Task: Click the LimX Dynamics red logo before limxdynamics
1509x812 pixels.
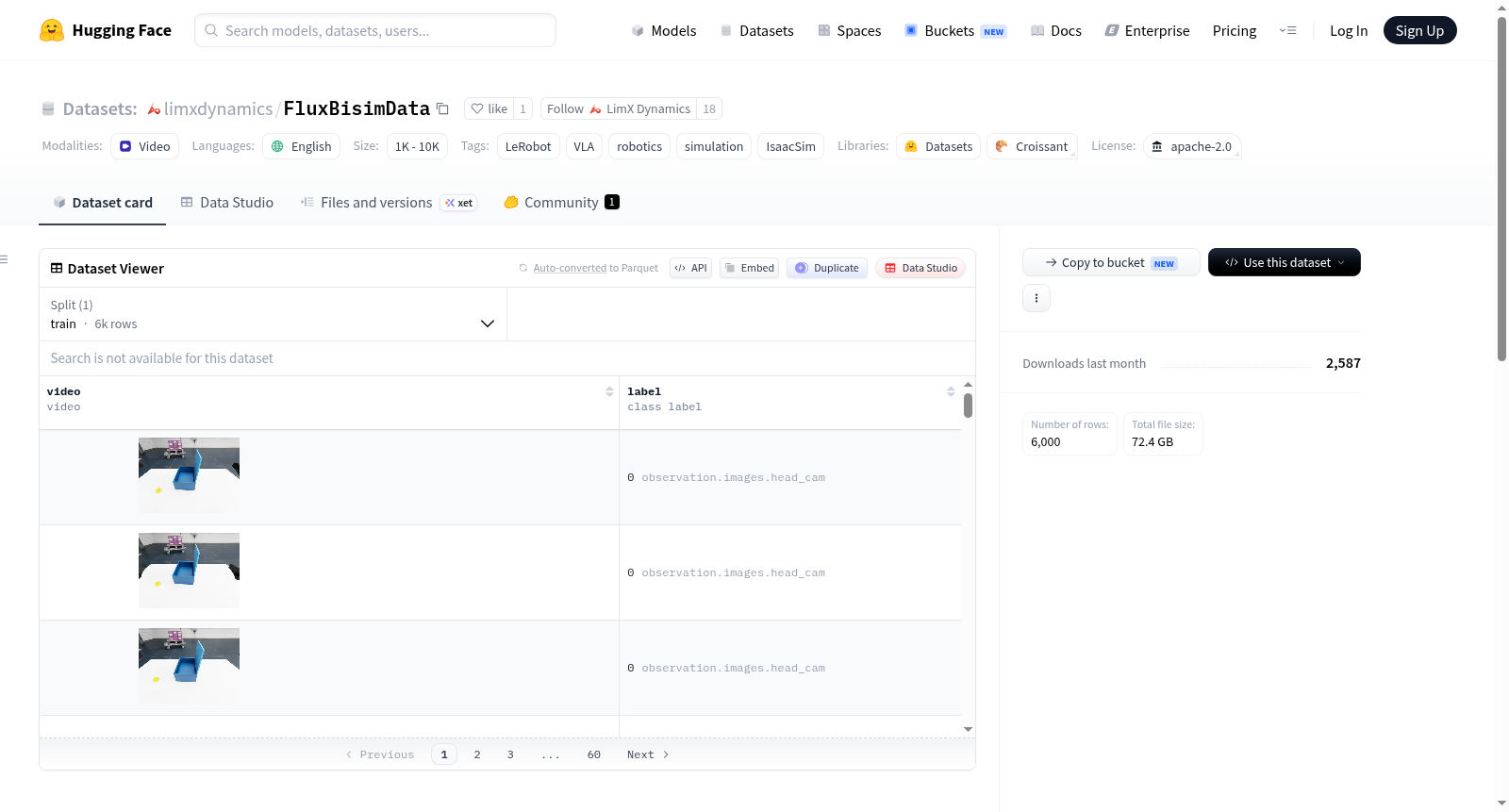Action: coord(154,109)
